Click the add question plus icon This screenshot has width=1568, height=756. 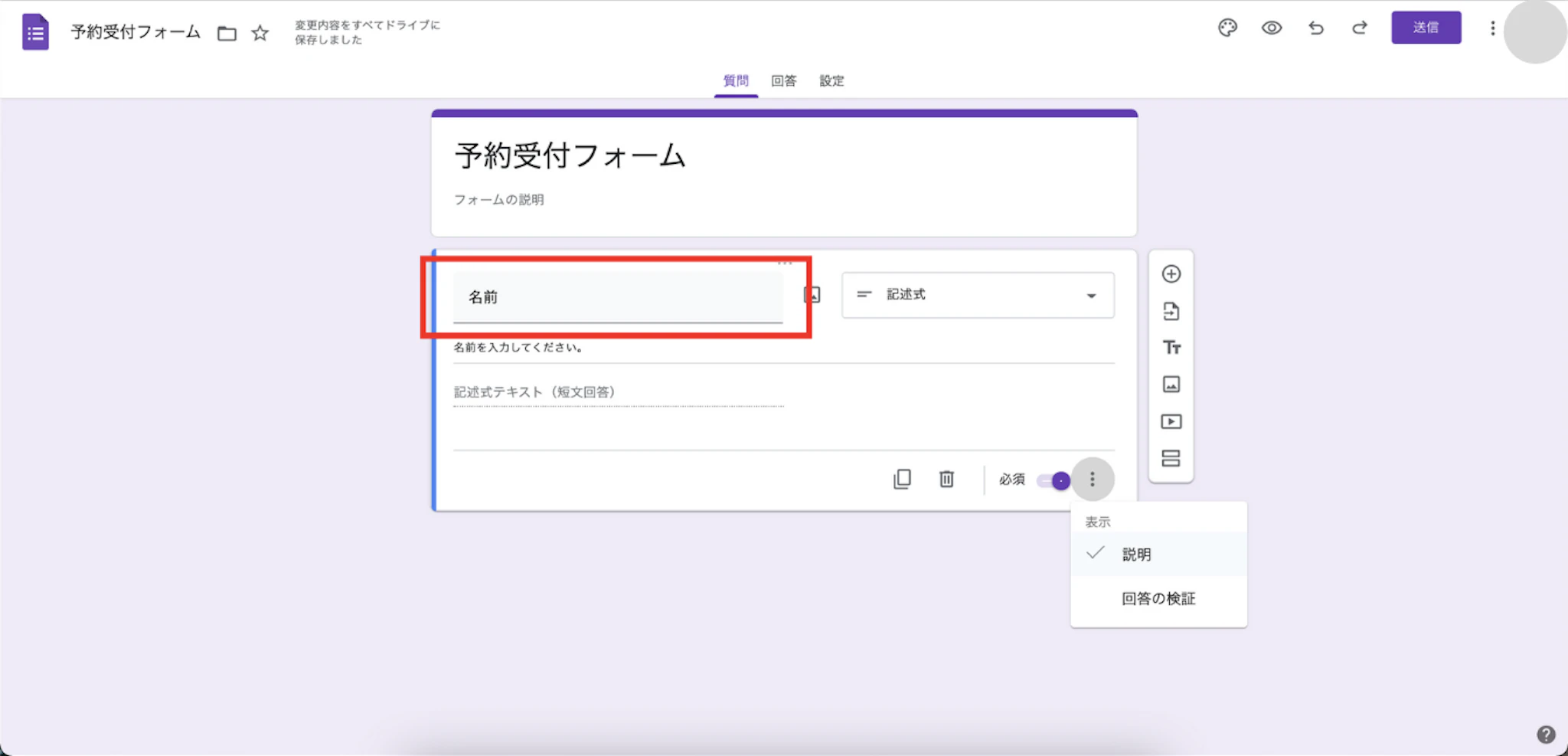tap(1171, 273)
